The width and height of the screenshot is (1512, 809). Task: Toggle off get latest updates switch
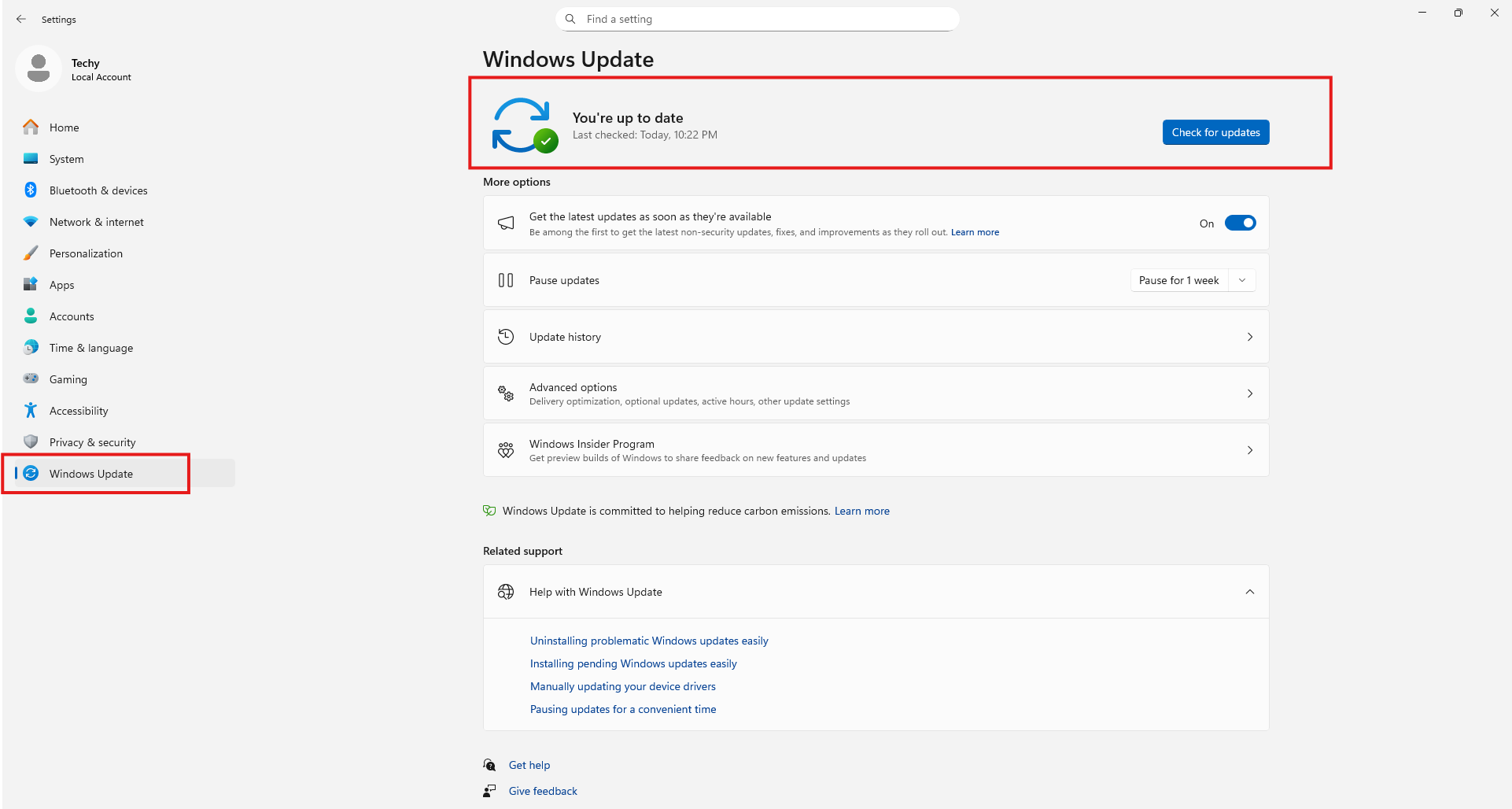point(1240,223)
